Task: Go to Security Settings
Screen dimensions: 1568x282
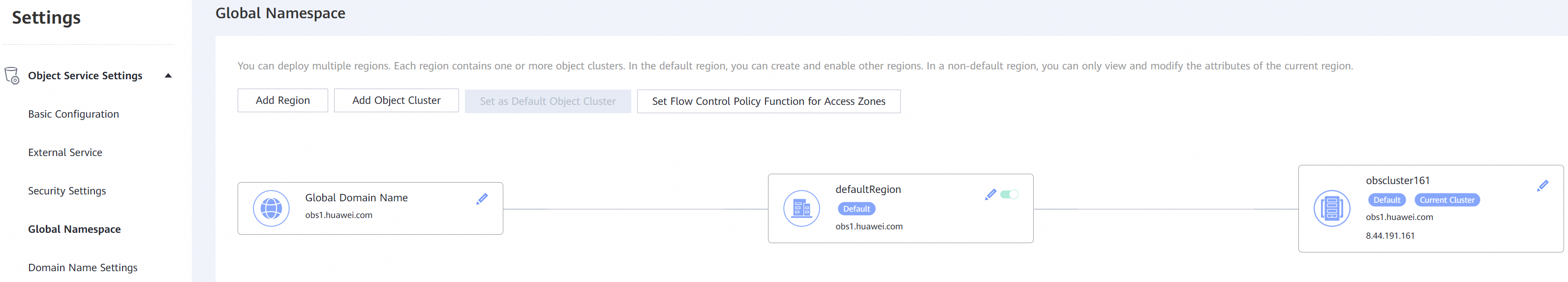Action: (x=67, y=190)
